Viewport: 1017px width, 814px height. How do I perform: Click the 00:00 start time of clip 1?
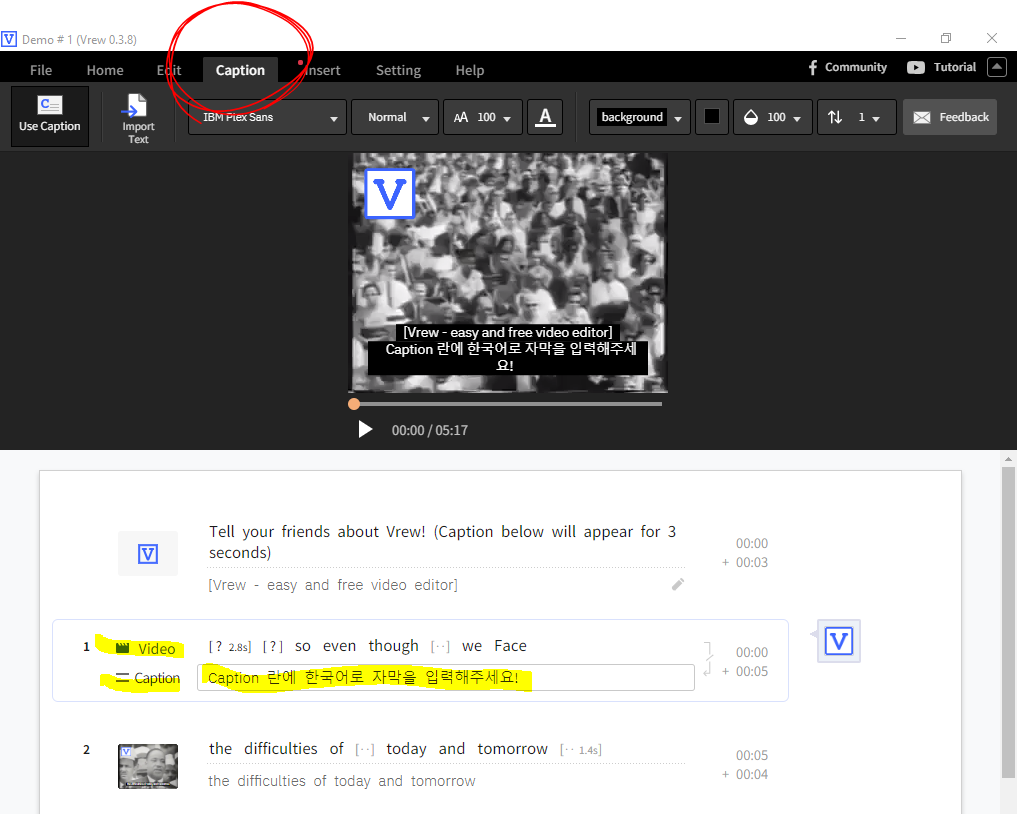click(x=752, y=652)
